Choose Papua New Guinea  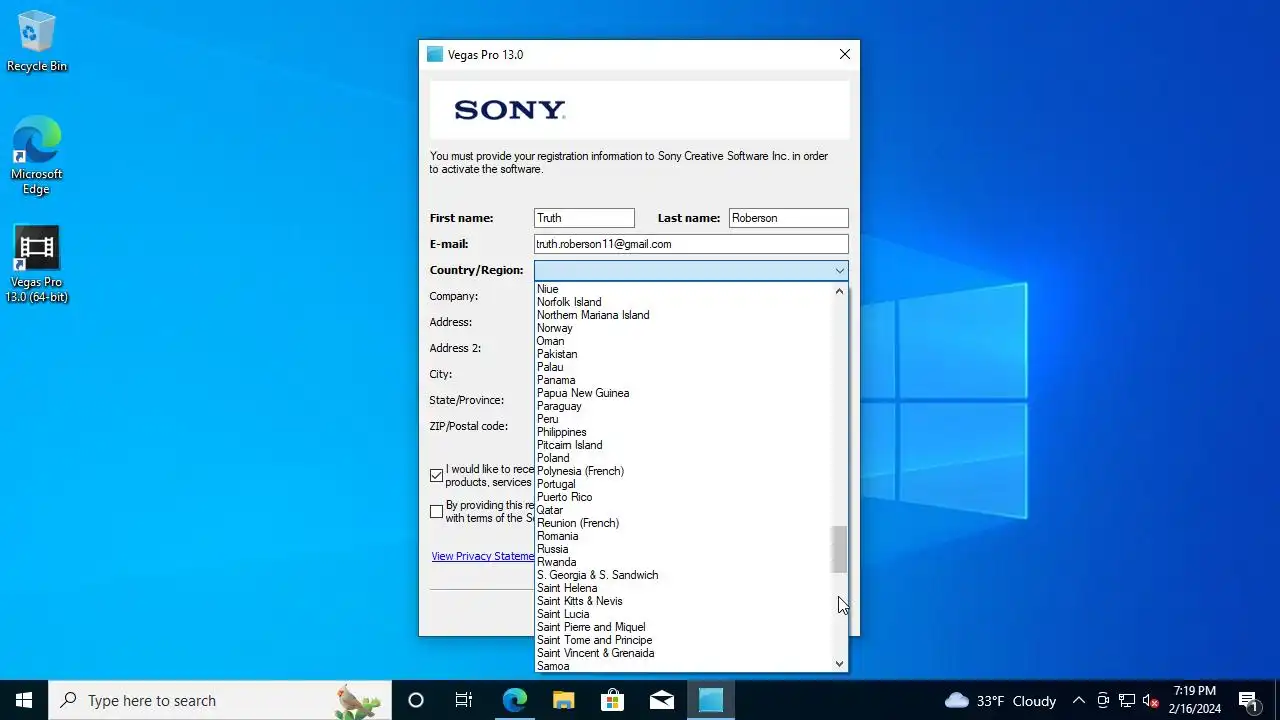[683, 393]
